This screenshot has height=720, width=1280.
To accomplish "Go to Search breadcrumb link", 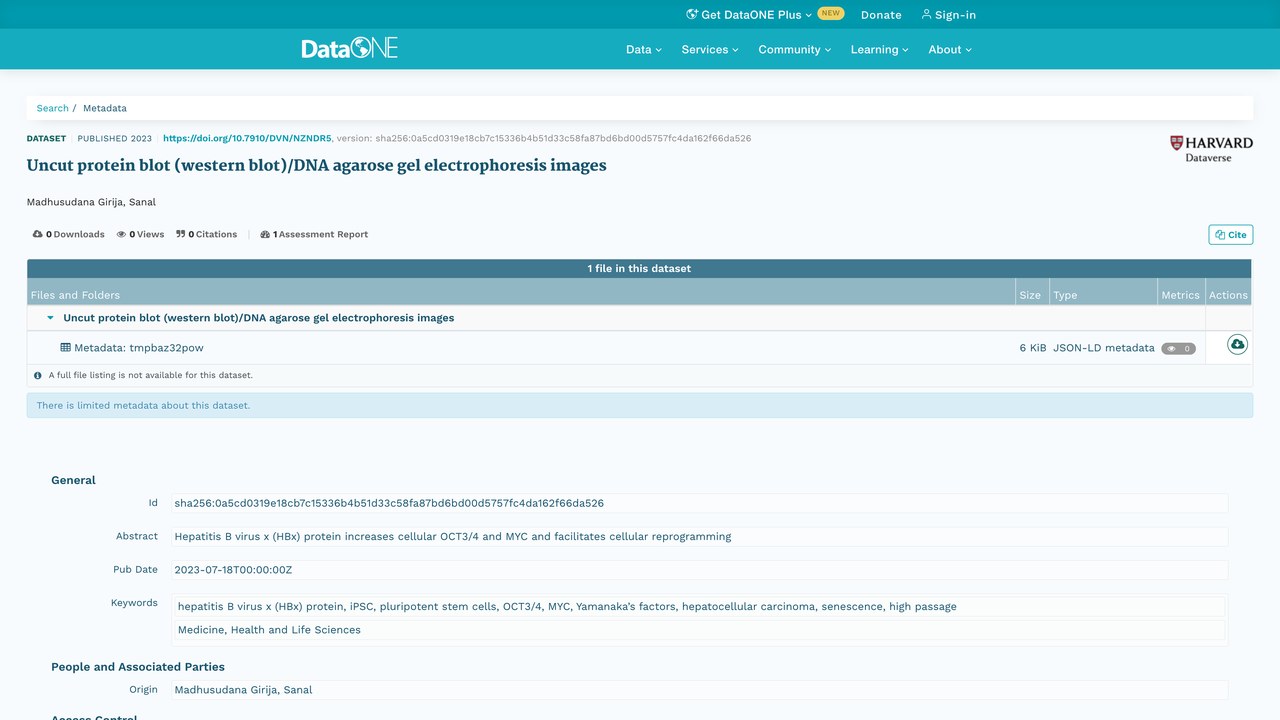I will pyautogui.click(x=53, y=108).
